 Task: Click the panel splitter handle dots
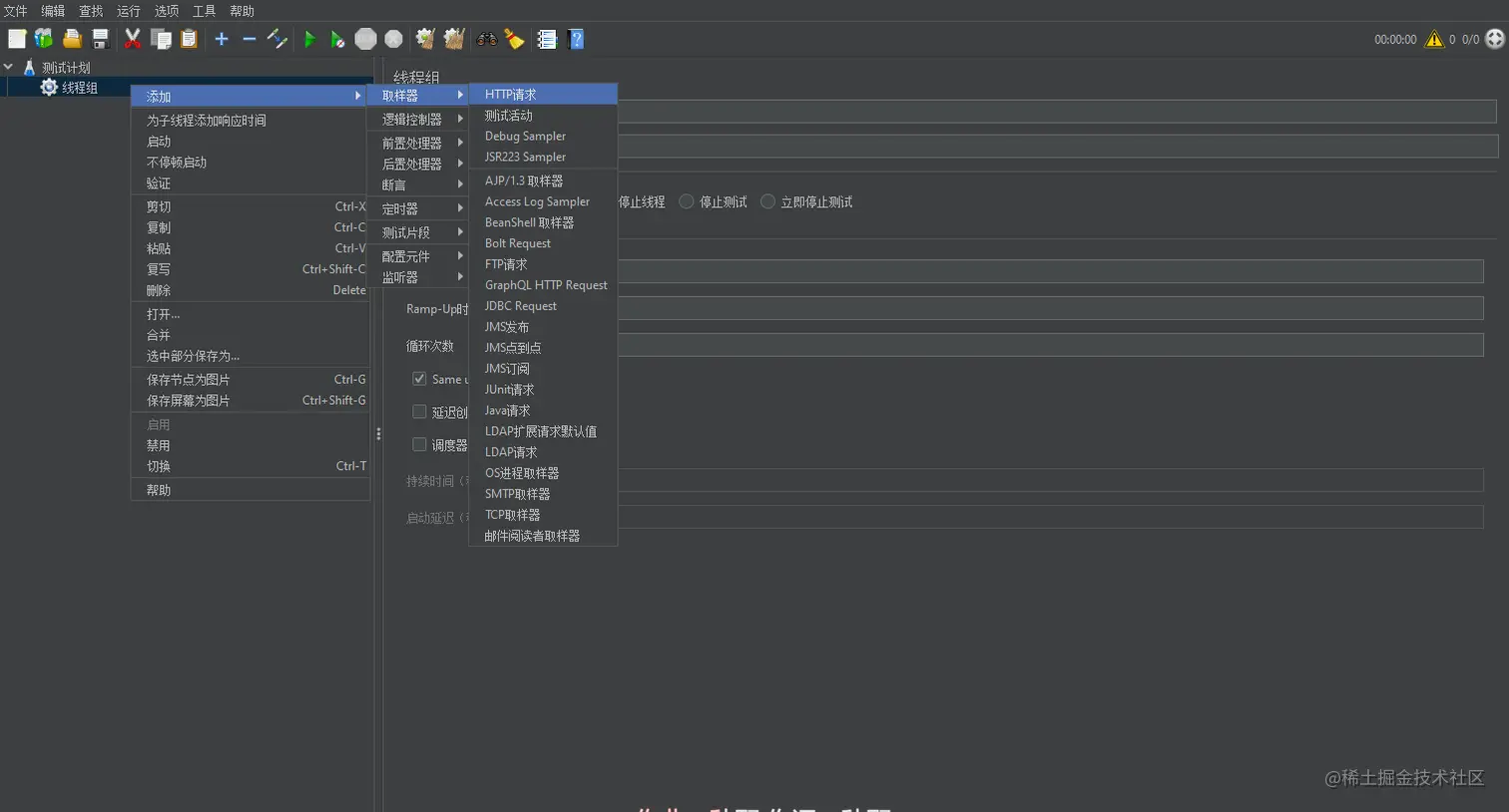(378, 434)
